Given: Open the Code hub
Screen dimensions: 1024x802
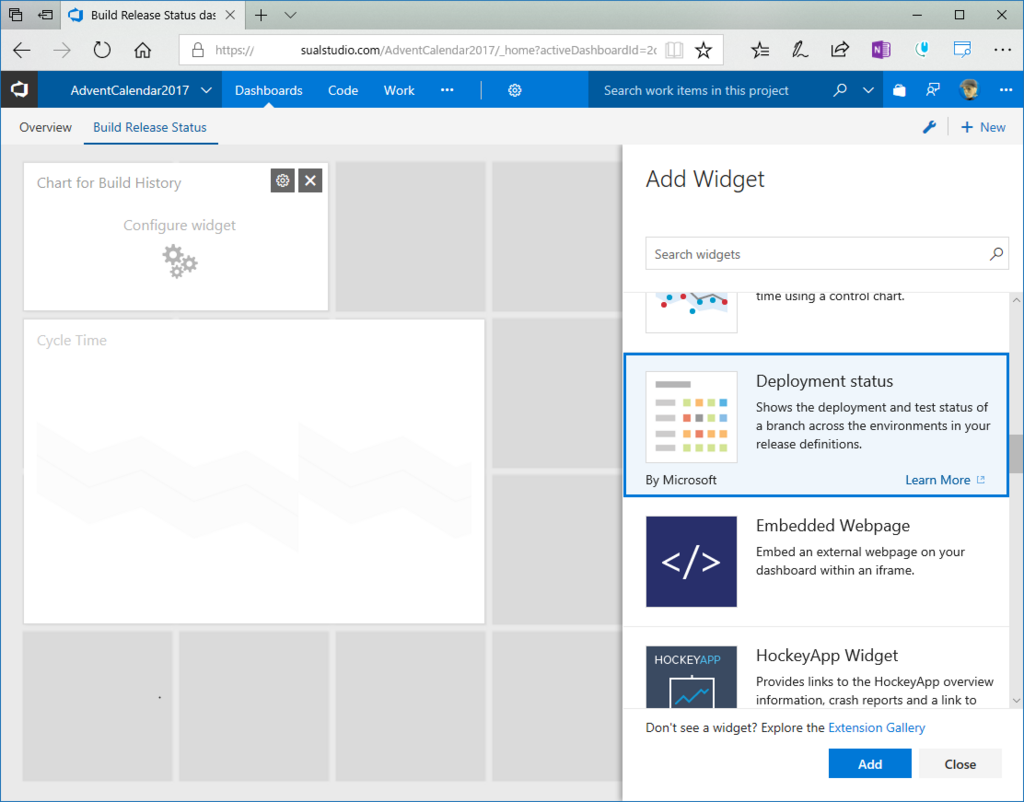Looking at the screenshot, I should click(x=343, y=90).
